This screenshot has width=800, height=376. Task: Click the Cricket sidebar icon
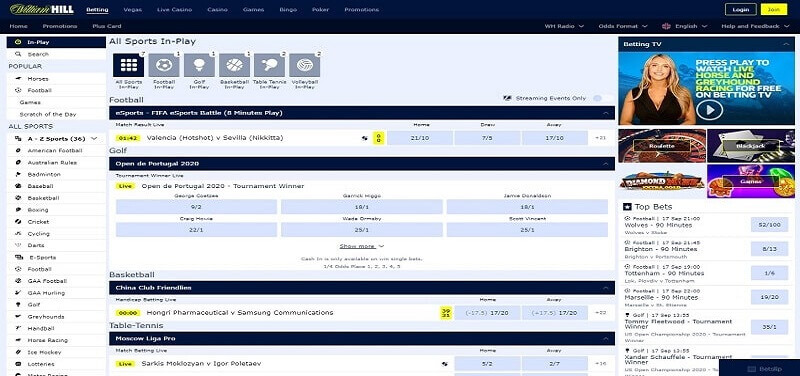coord(18,222)
